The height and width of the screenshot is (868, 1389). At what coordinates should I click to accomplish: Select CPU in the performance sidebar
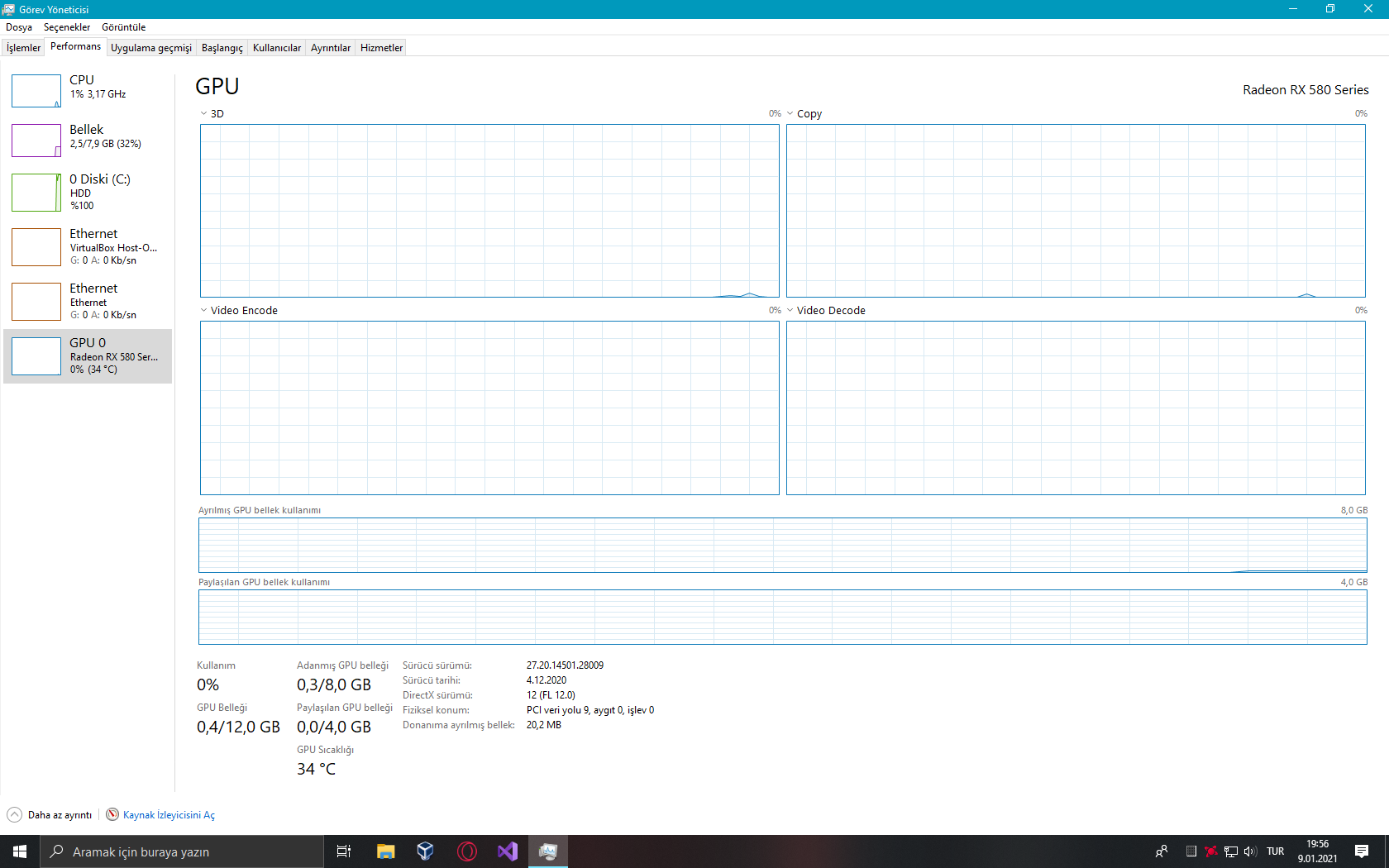[x=88, y=90]
